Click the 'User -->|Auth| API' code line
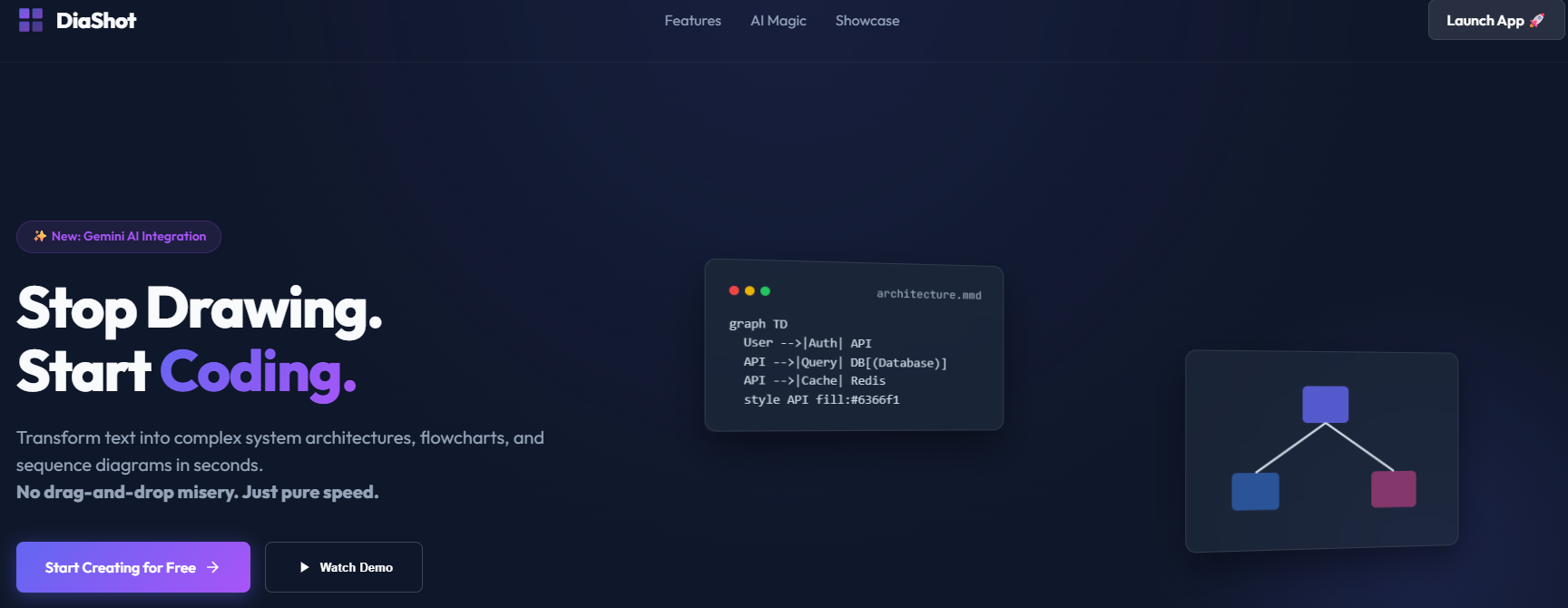This screenshot has width=1568, height=608. click(808, 343)
